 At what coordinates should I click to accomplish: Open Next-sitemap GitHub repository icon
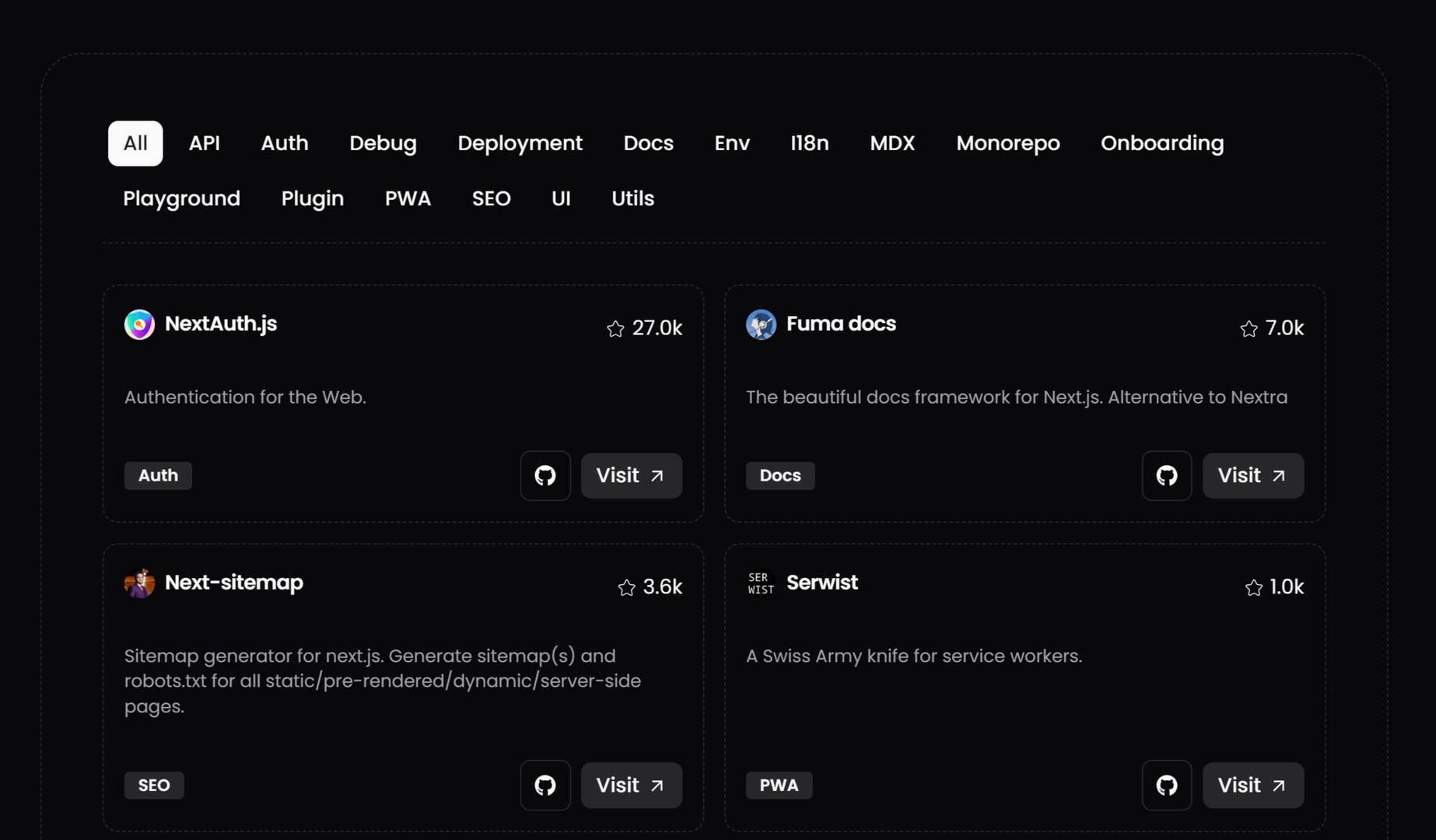[x=545, y=785]
